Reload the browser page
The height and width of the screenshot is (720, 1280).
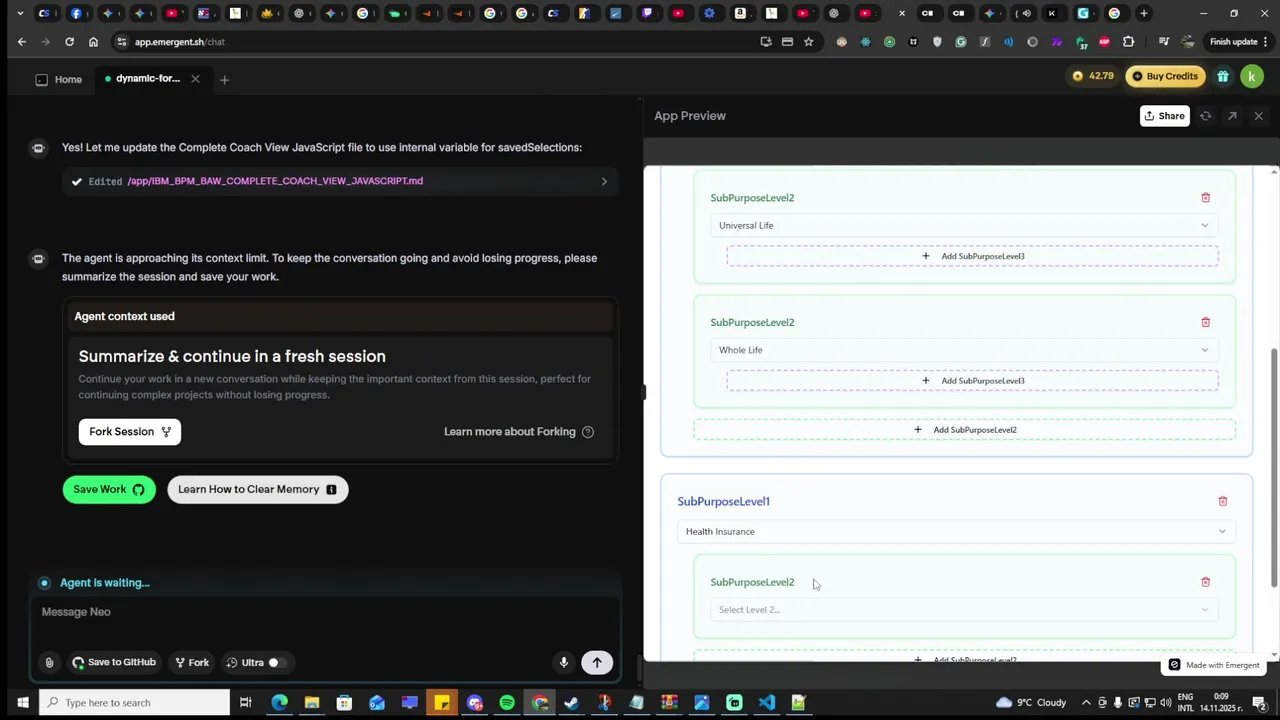[69, 42]
